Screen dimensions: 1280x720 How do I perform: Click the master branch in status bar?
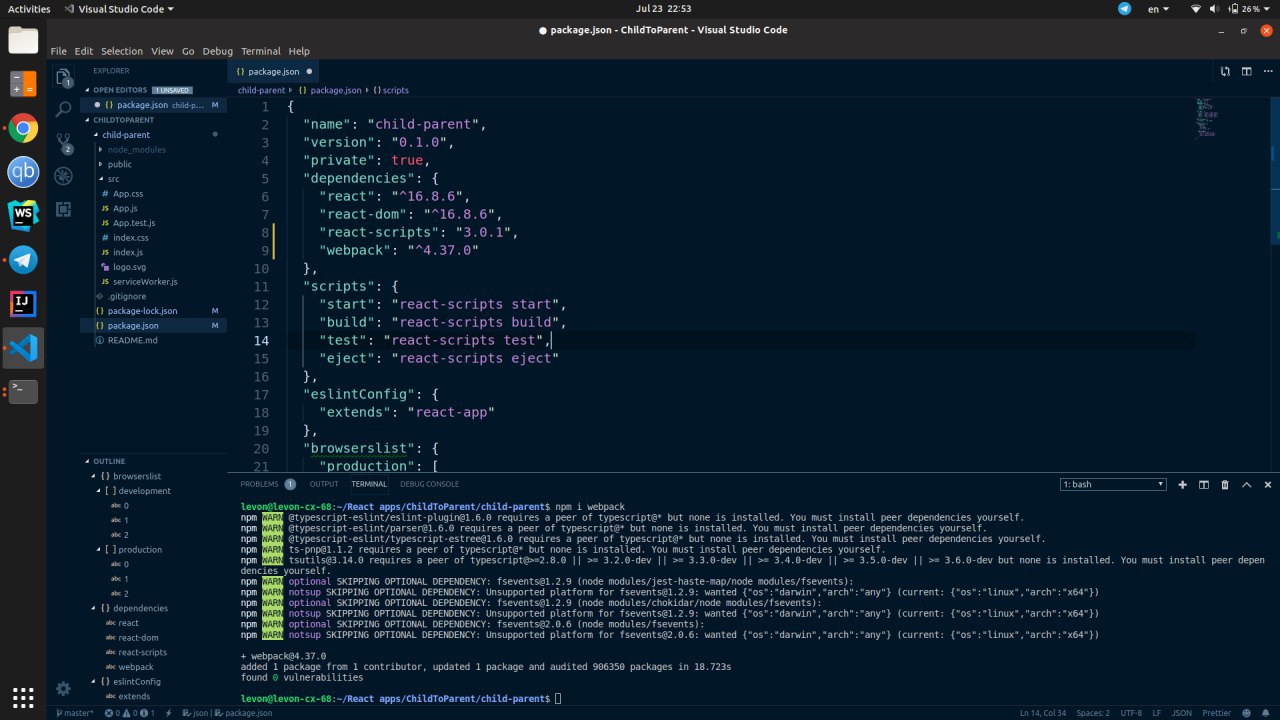[76, 713]
